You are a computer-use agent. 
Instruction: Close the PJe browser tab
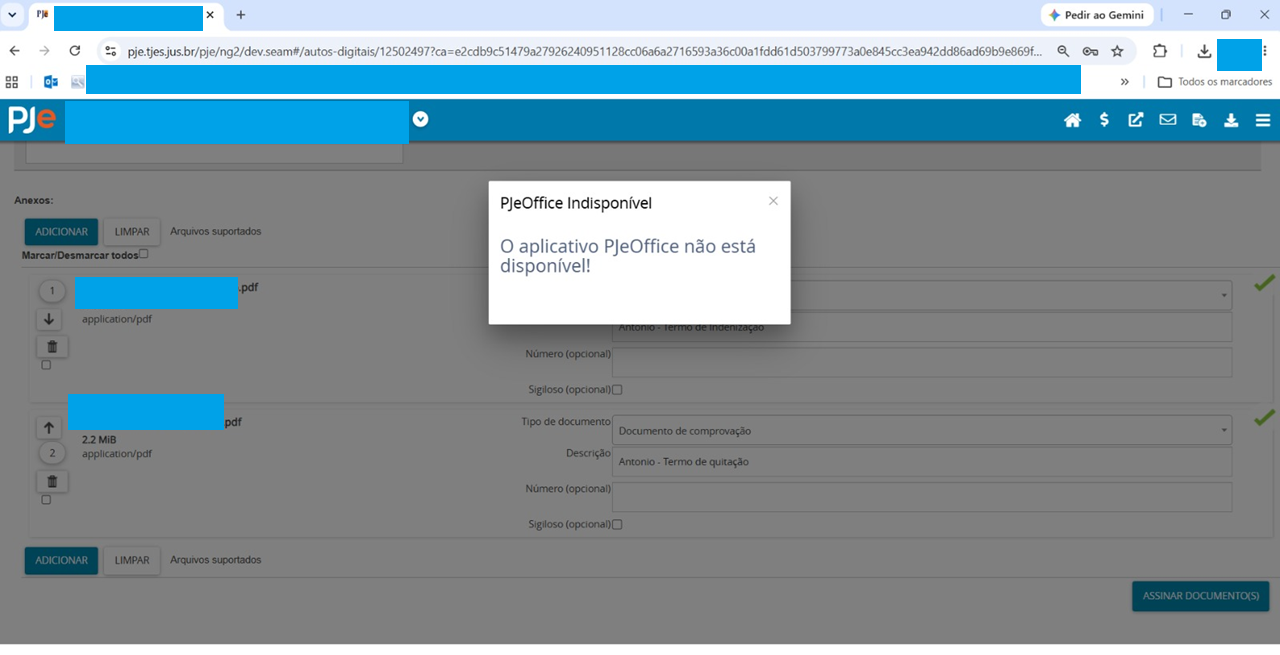click(210, 15)
